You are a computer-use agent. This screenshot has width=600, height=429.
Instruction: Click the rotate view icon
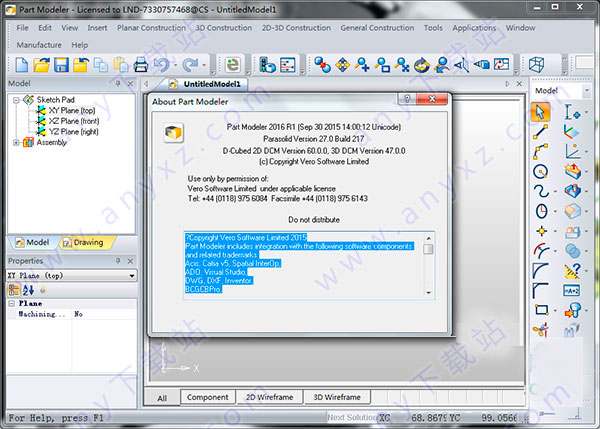click(x=422, y=65)
